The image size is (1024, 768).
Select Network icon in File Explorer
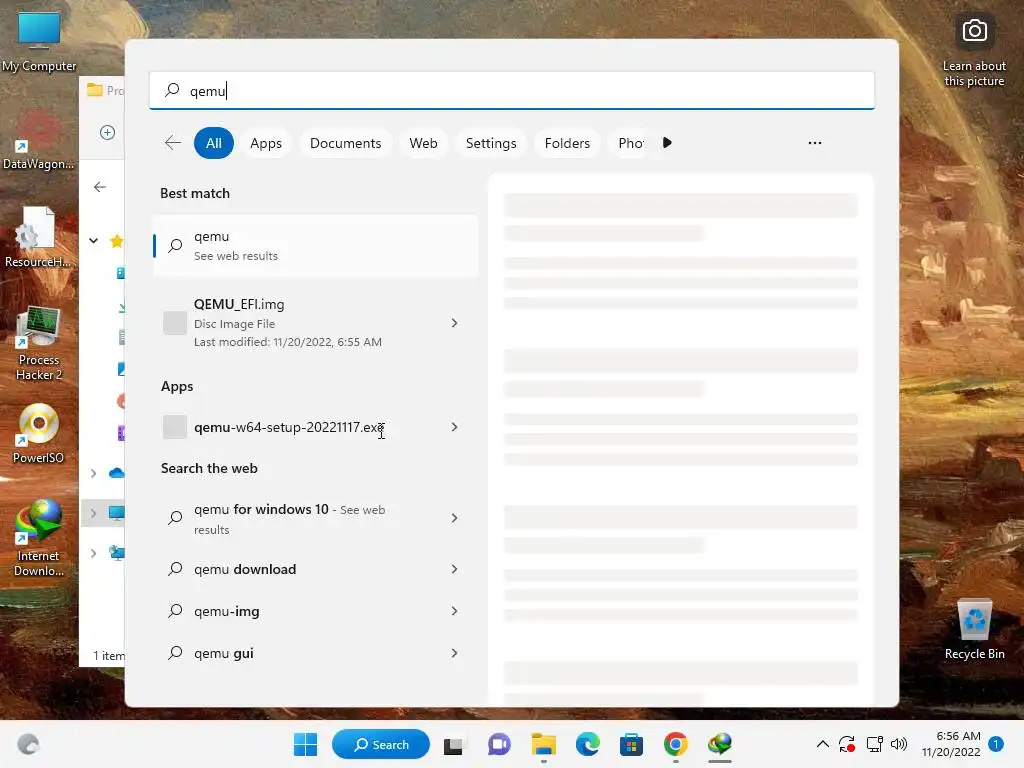(116, 553)
